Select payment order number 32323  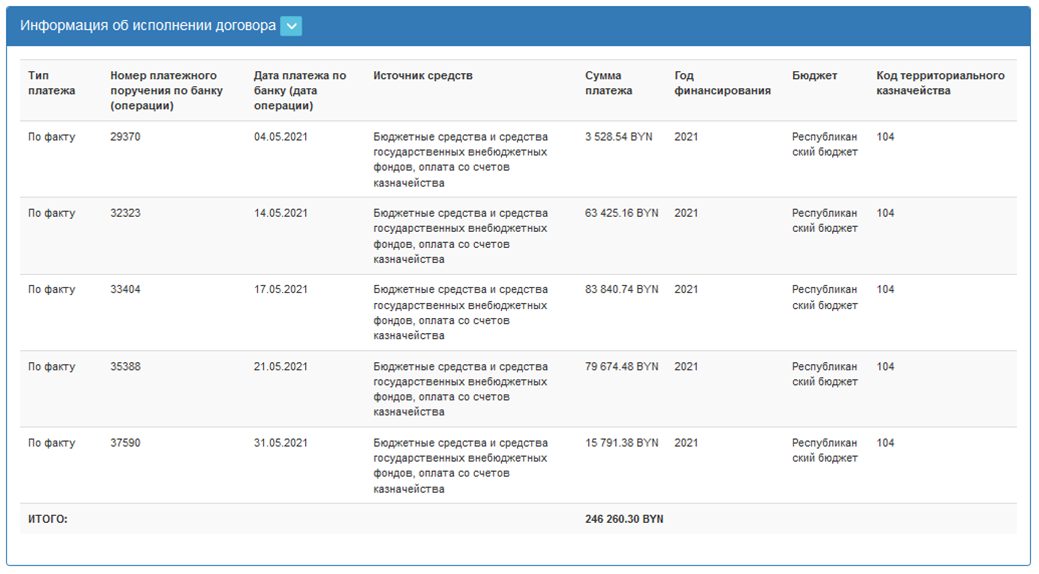(x=125, y=213)
